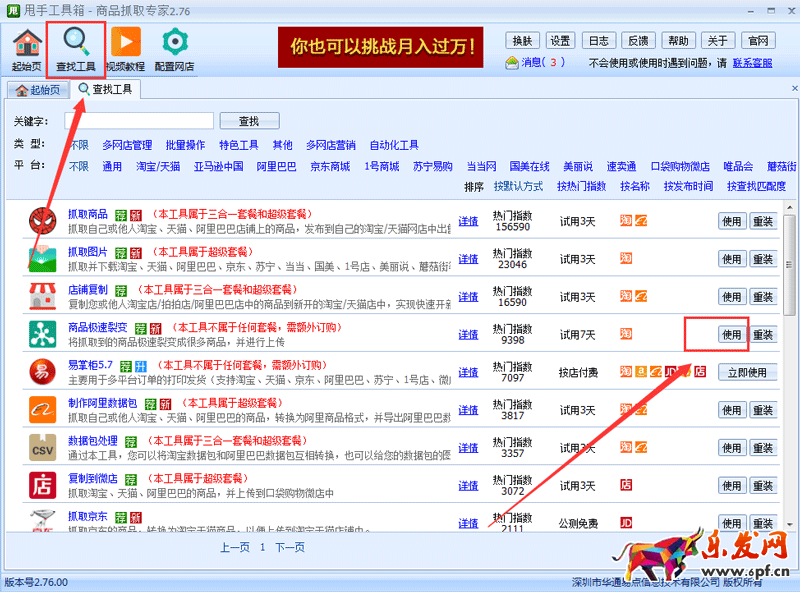Open the 视频教程 video tutorial icon

(126, 42)
